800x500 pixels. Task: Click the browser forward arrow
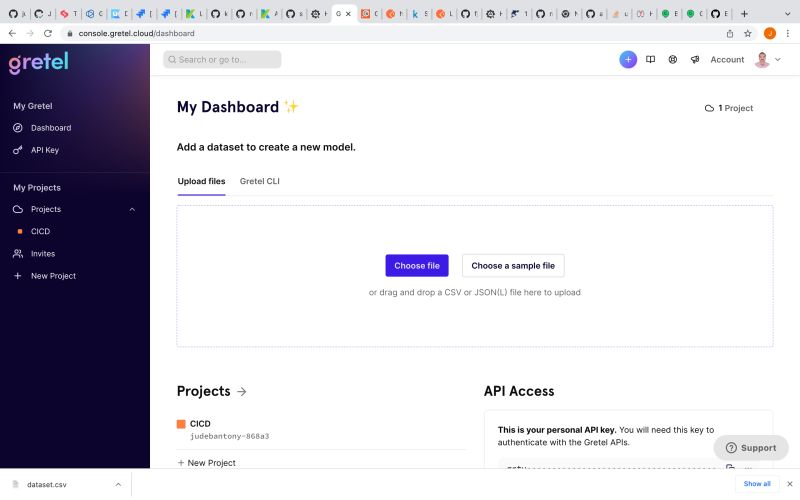pos(30,33)
